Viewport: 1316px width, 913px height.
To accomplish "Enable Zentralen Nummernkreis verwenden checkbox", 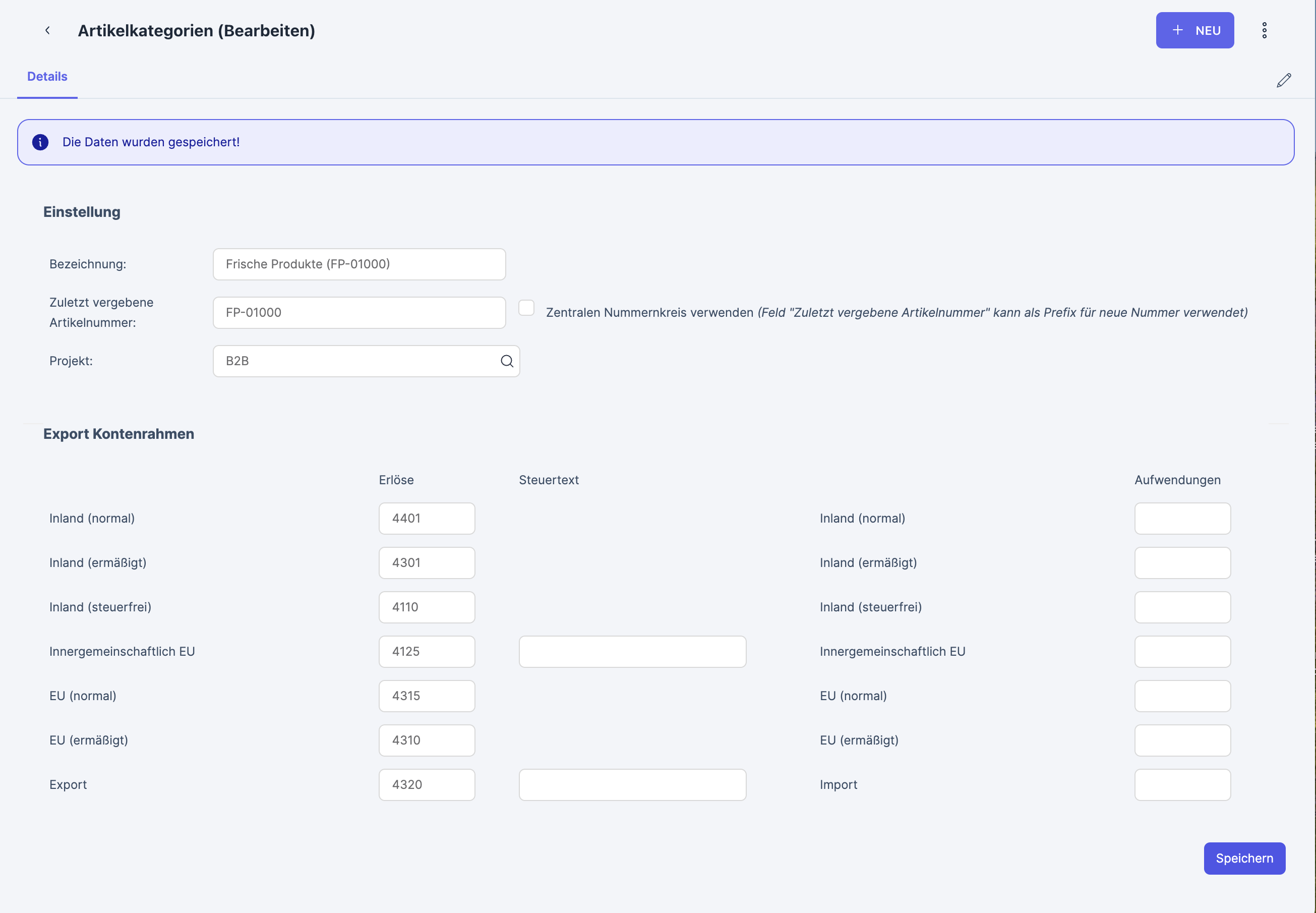I will point(526,308).
